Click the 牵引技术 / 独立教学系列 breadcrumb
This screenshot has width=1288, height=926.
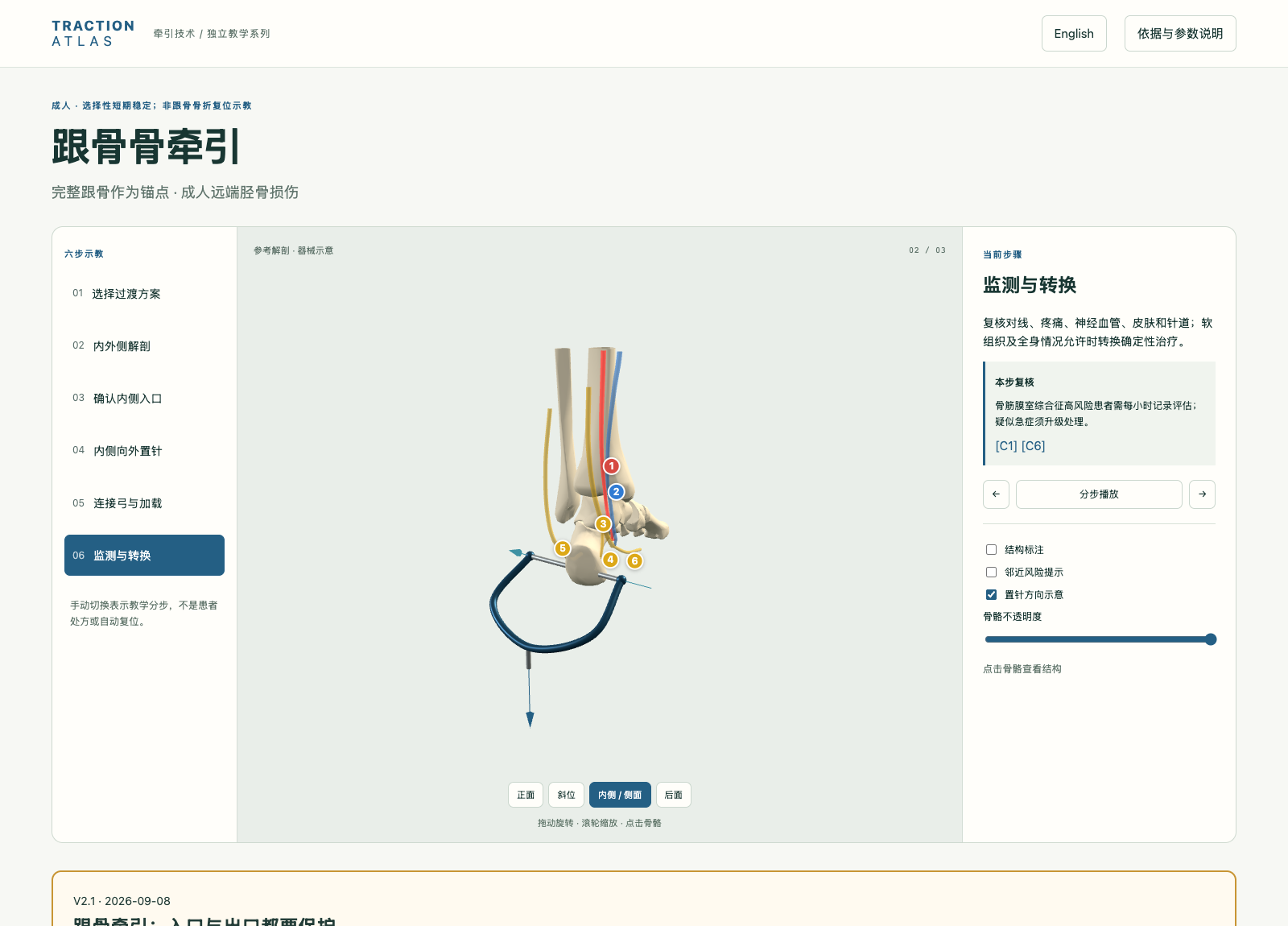(212, 34)
